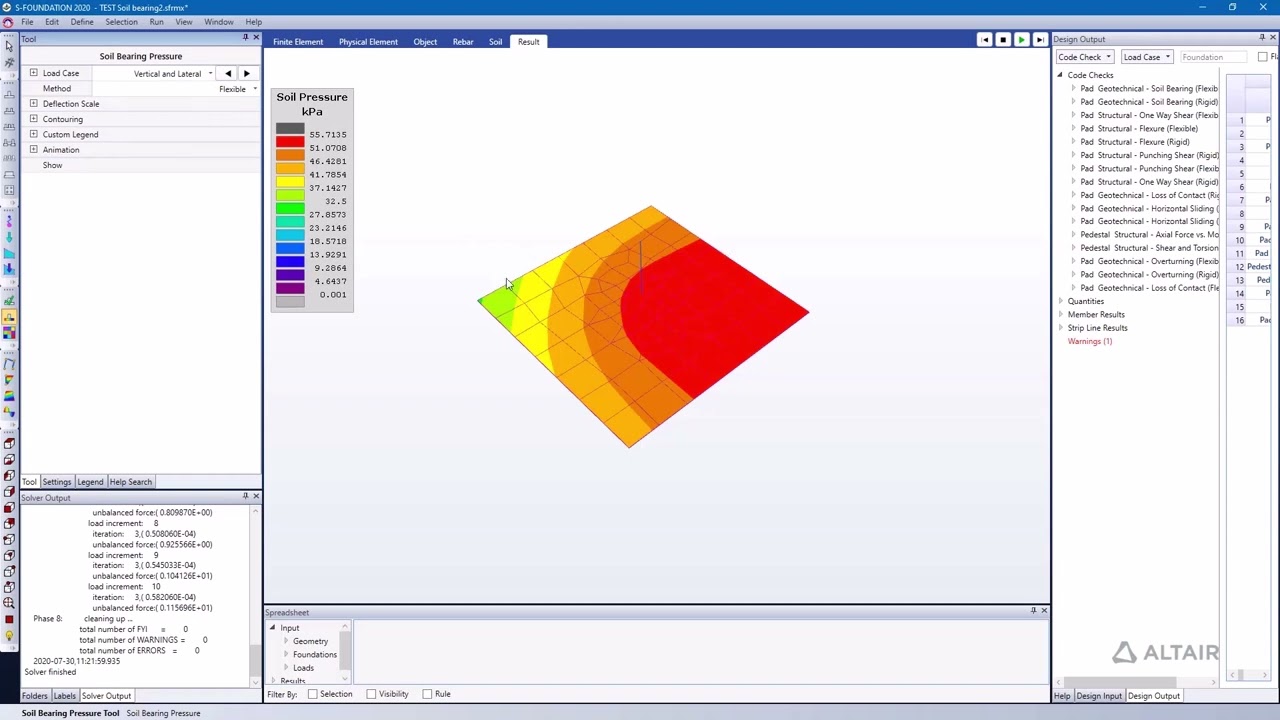1280x720 pixels.
Task: Pin the Design Output panel
Action: pyautogui.click(x=1261, y=38)
